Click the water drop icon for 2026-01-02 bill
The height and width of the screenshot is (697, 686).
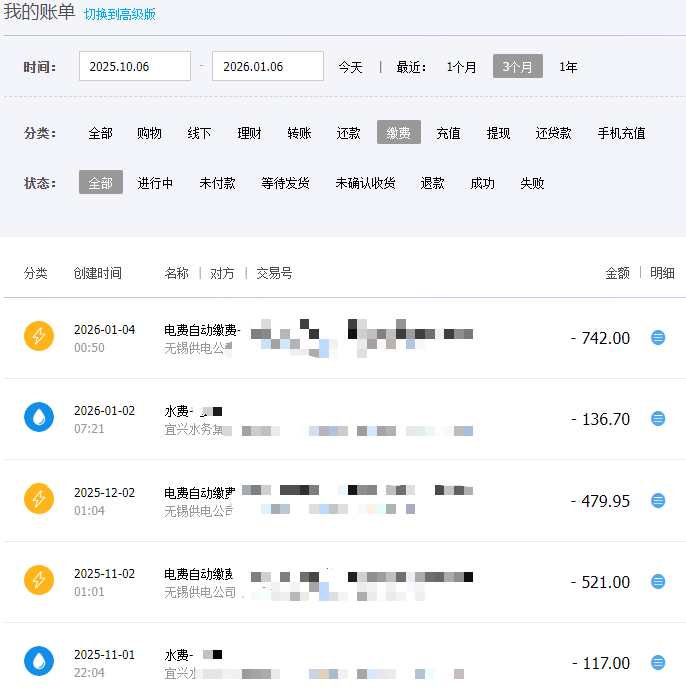(x=39, y=418)
